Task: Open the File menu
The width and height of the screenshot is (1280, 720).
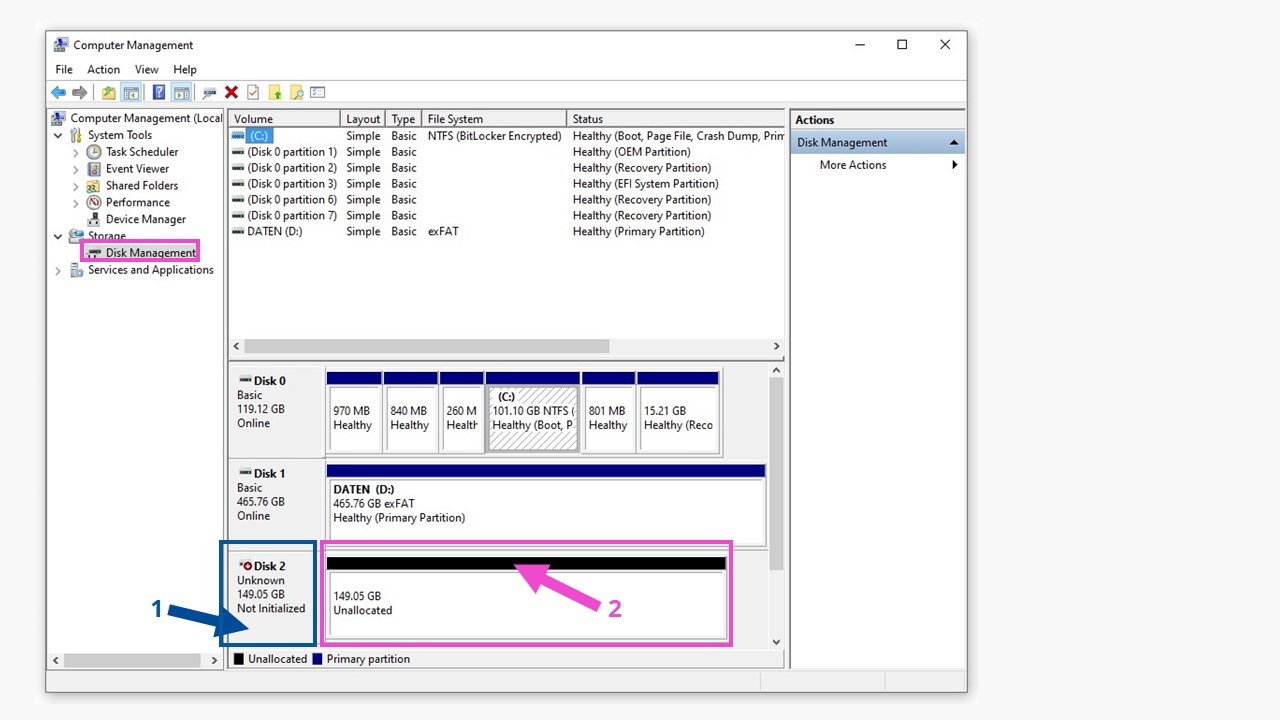Action: pos(64,70)
